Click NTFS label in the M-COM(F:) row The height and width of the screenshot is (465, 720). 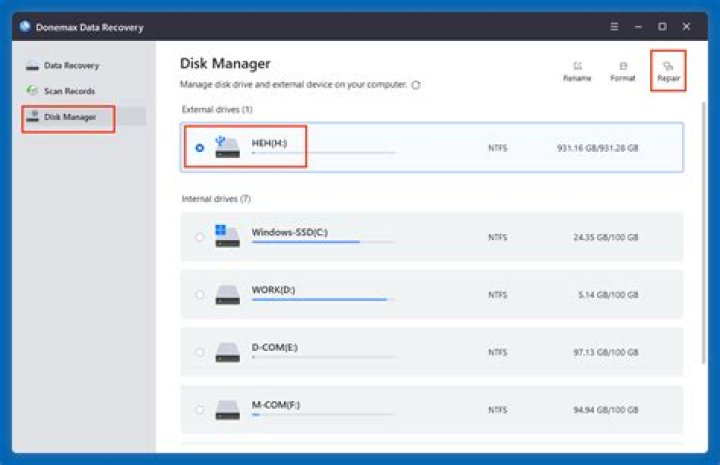coord(497,409)
